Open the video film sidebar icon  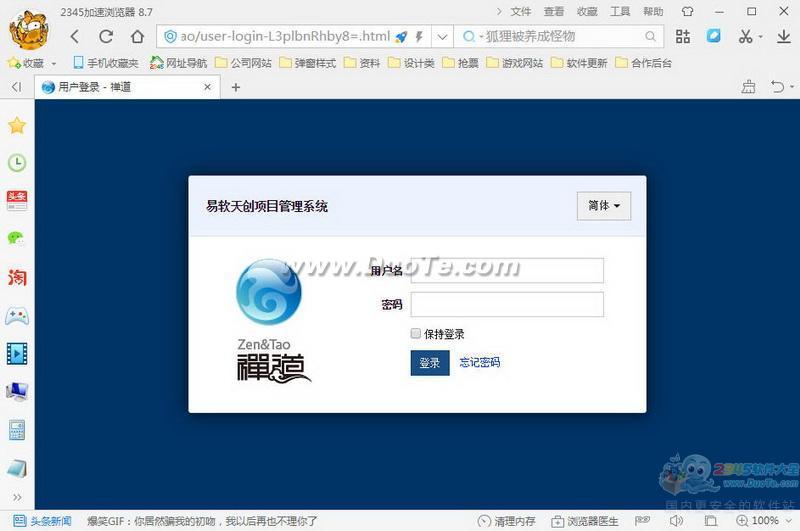tap(16, 353)
